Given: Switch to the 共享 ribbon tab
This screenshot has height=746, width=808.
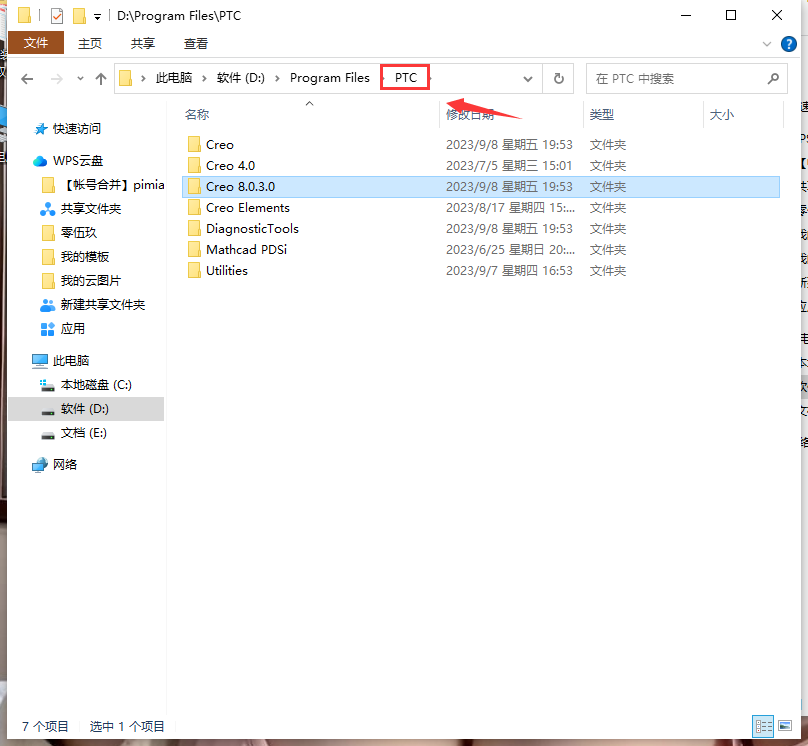Looking at the screenshot, I should (143, 43).
